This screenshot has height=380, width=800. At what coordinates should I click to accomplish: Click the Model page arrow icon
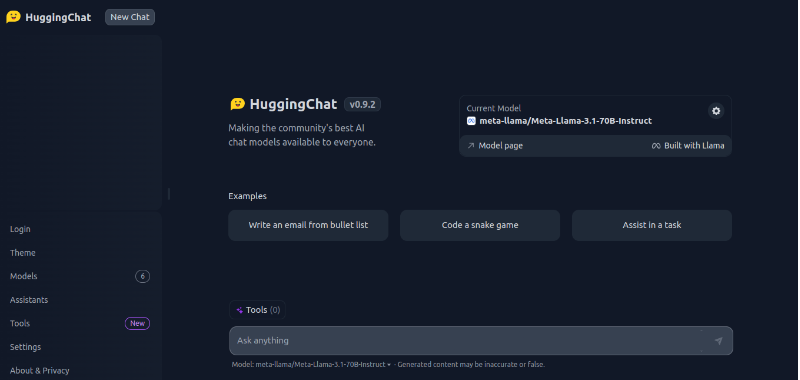(x=471, y=146)
